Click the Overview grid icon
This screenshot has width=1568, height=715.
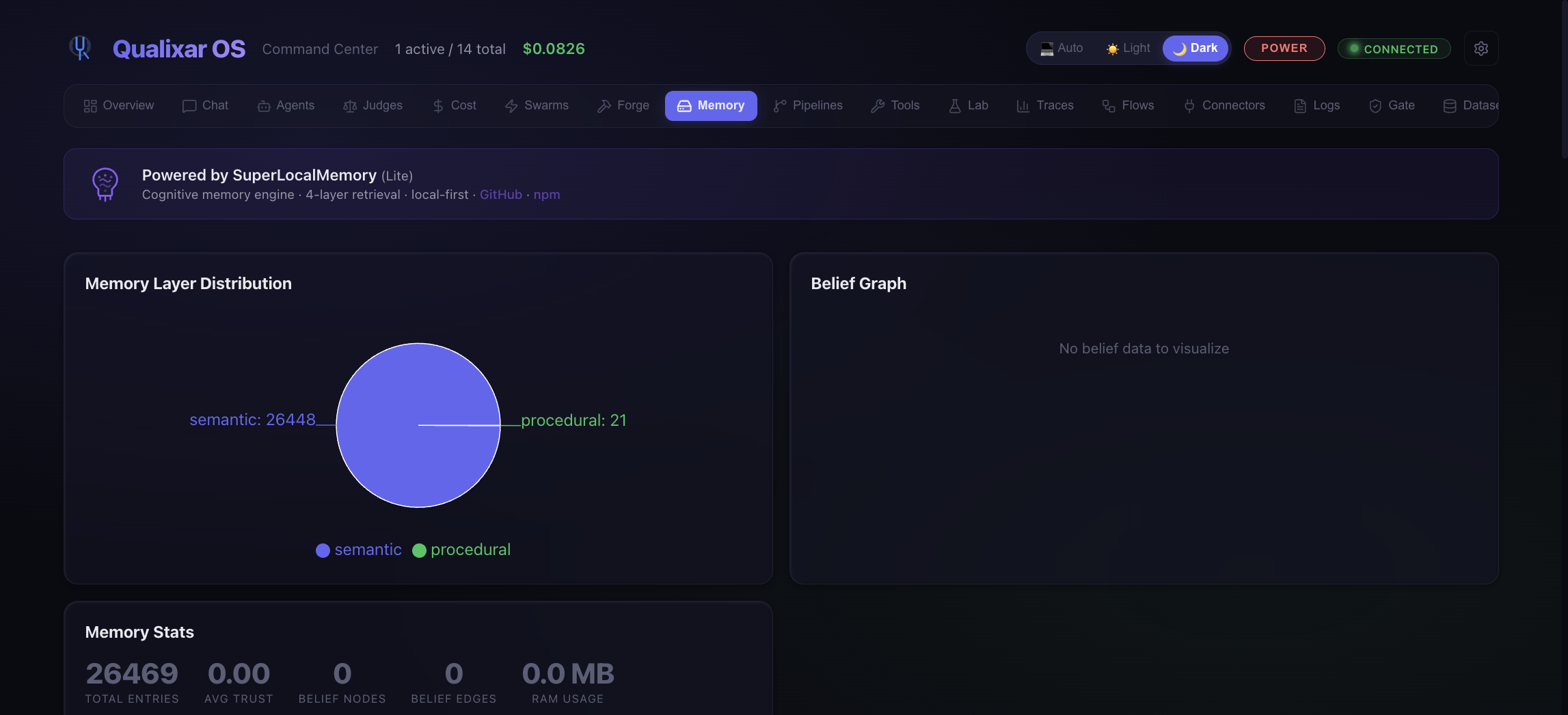click(90, 106)
